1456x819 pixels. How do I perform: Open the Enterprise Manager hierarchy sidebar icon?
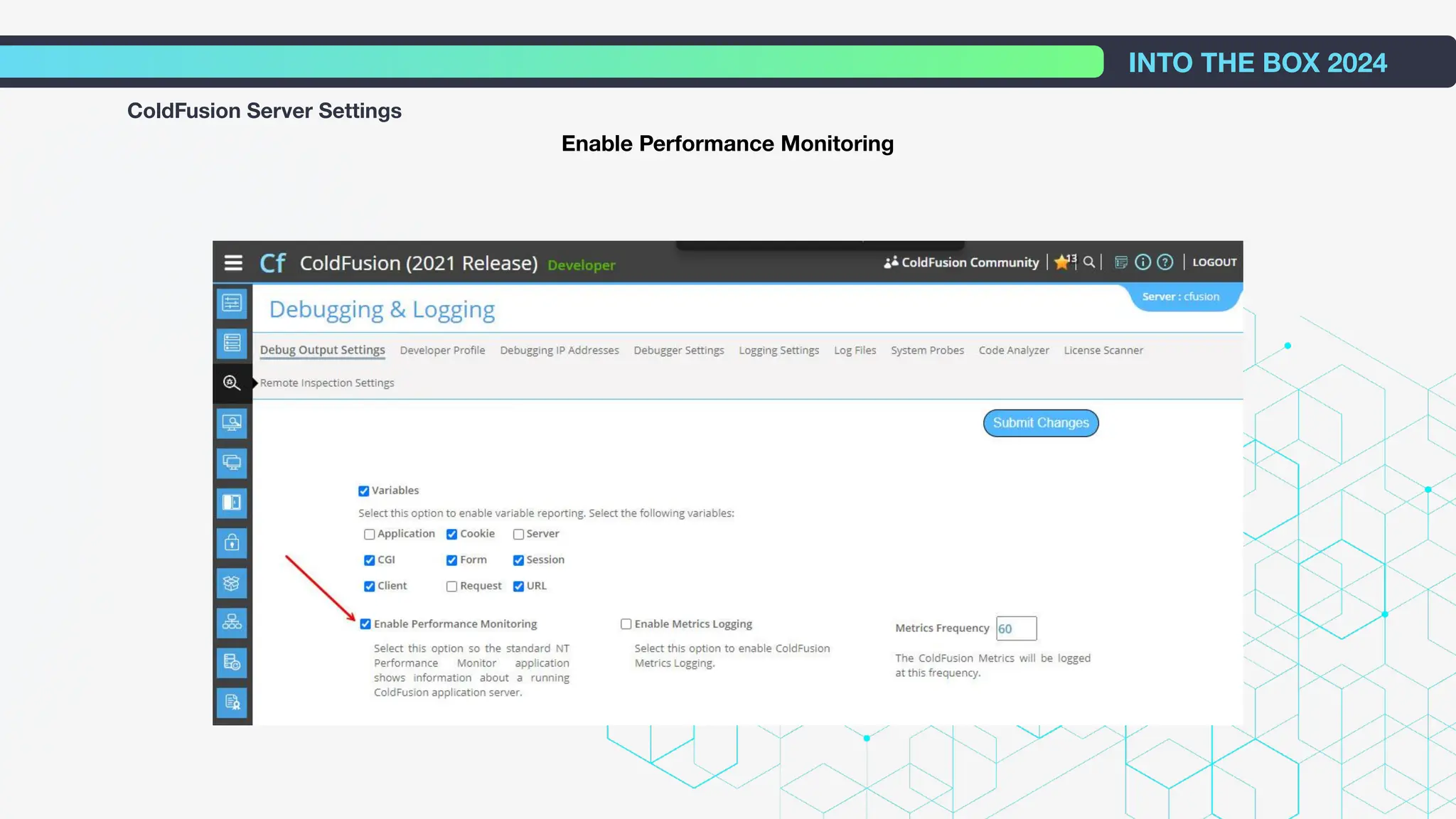(232, 623)
